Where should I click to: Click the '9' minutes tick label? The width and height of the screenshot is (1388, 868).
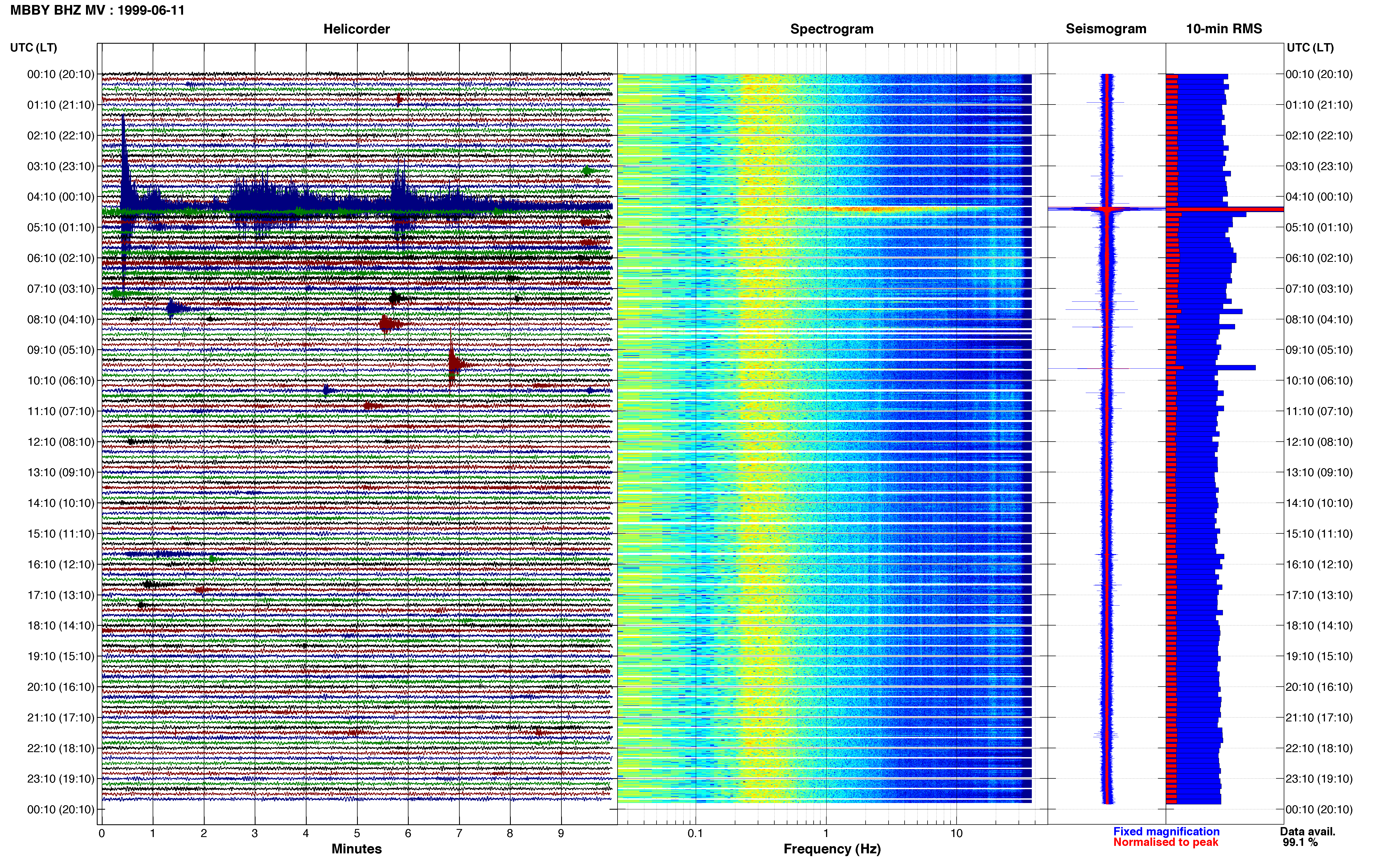click(561, 833)
